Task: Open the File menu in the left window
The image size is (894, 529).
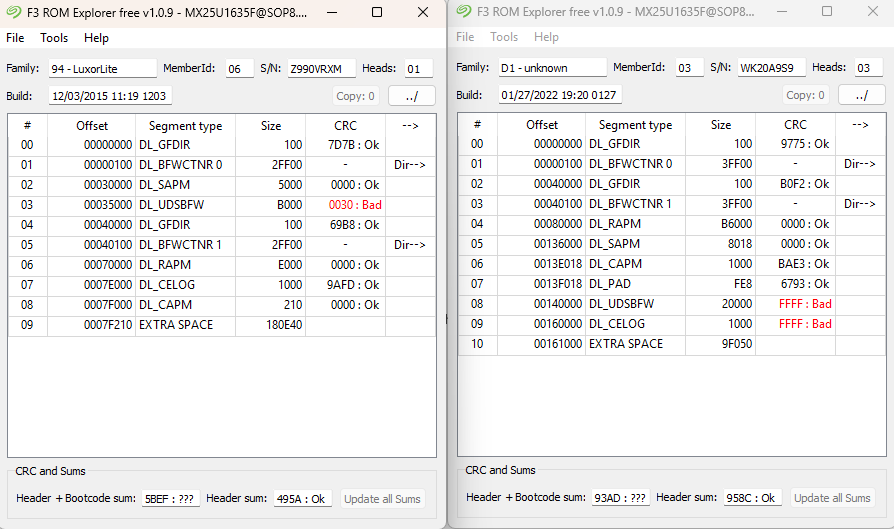Action: (15, 38)
